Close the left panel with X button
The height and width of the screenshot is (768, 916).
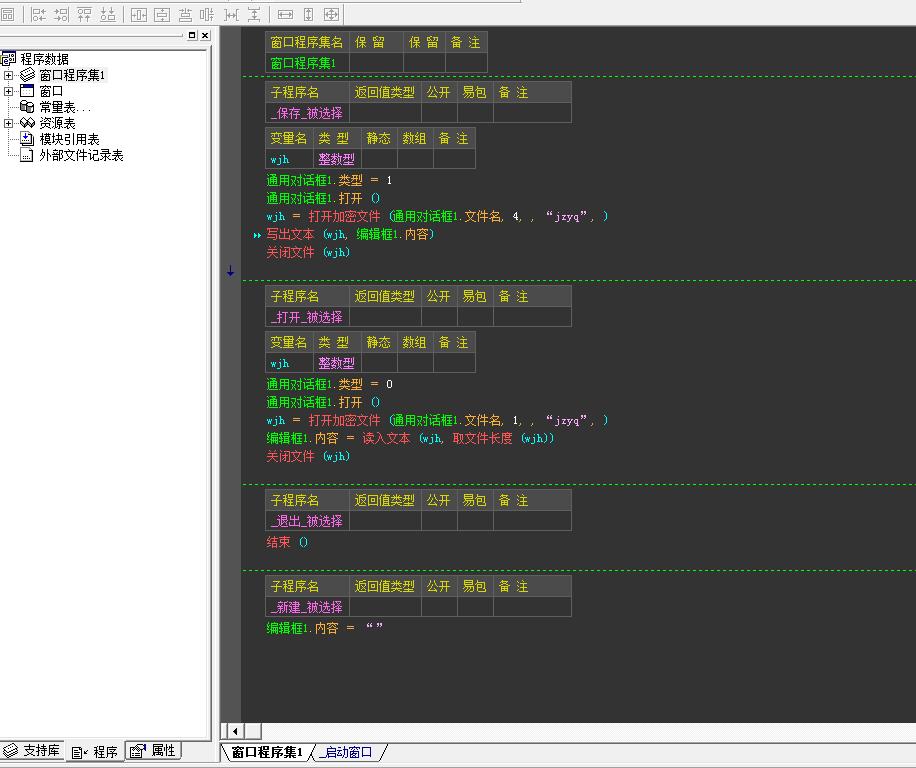205,35
